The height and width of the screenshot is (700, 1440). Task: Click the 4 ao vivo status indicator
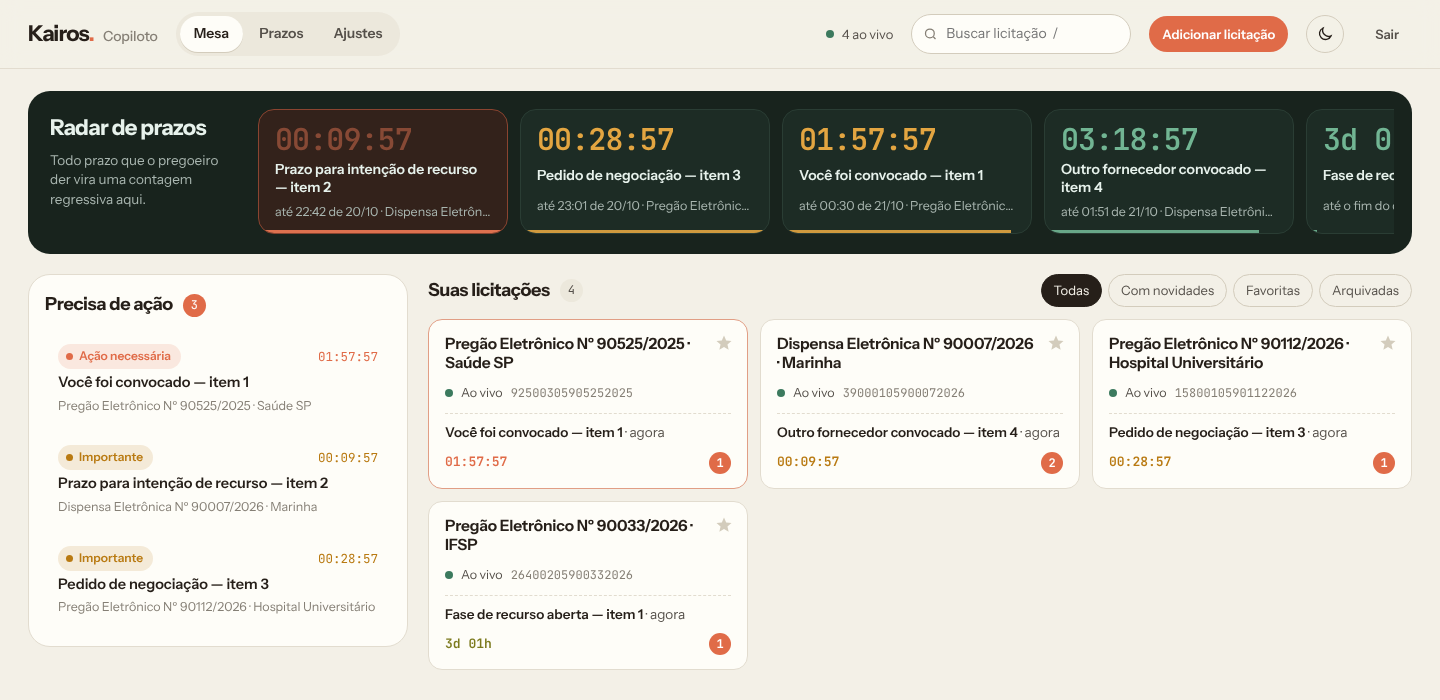tap(860, 34)
